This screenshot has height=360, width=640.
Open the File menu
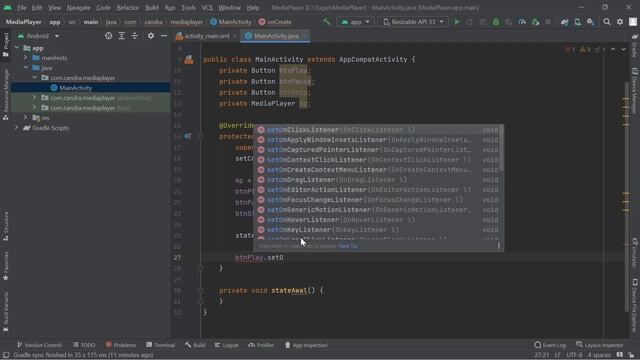click(22, 7)
